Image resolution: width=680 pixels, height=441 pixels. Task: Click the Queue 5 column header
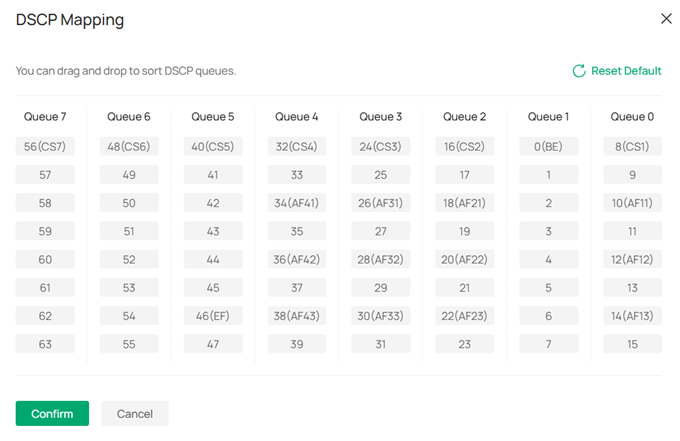(x=213, y=117)
